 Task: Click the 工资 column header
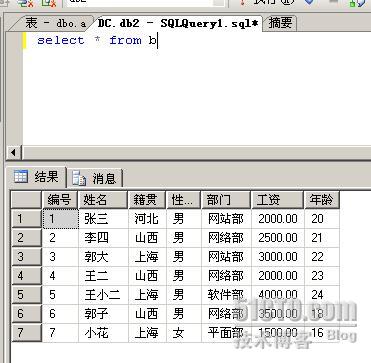(x=277, y=200)
